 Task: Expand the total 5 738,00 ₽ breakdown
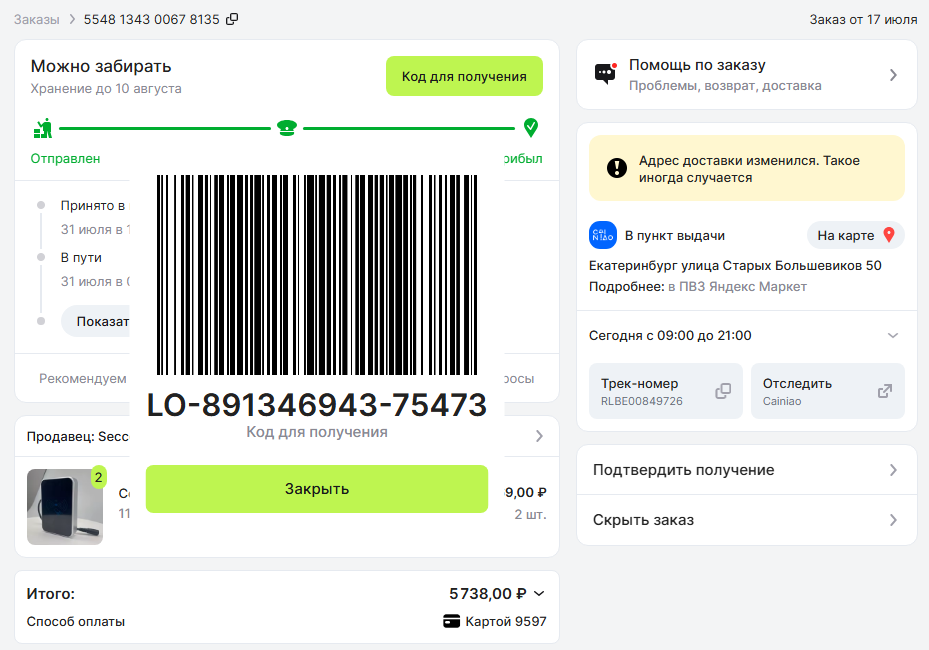coord(539,593)
